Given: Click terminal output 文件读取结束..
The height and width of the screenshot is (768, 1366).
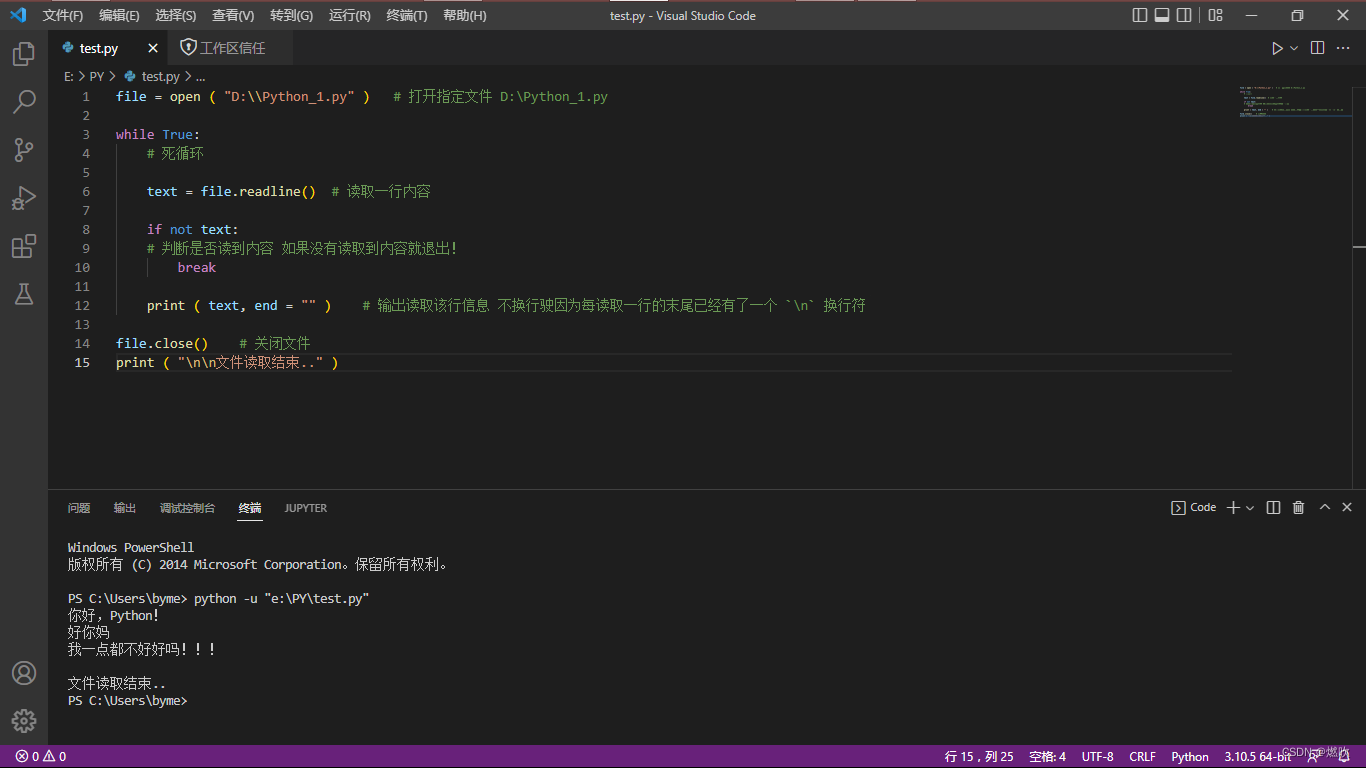Looking at the screenshot, I should [117, 684].
